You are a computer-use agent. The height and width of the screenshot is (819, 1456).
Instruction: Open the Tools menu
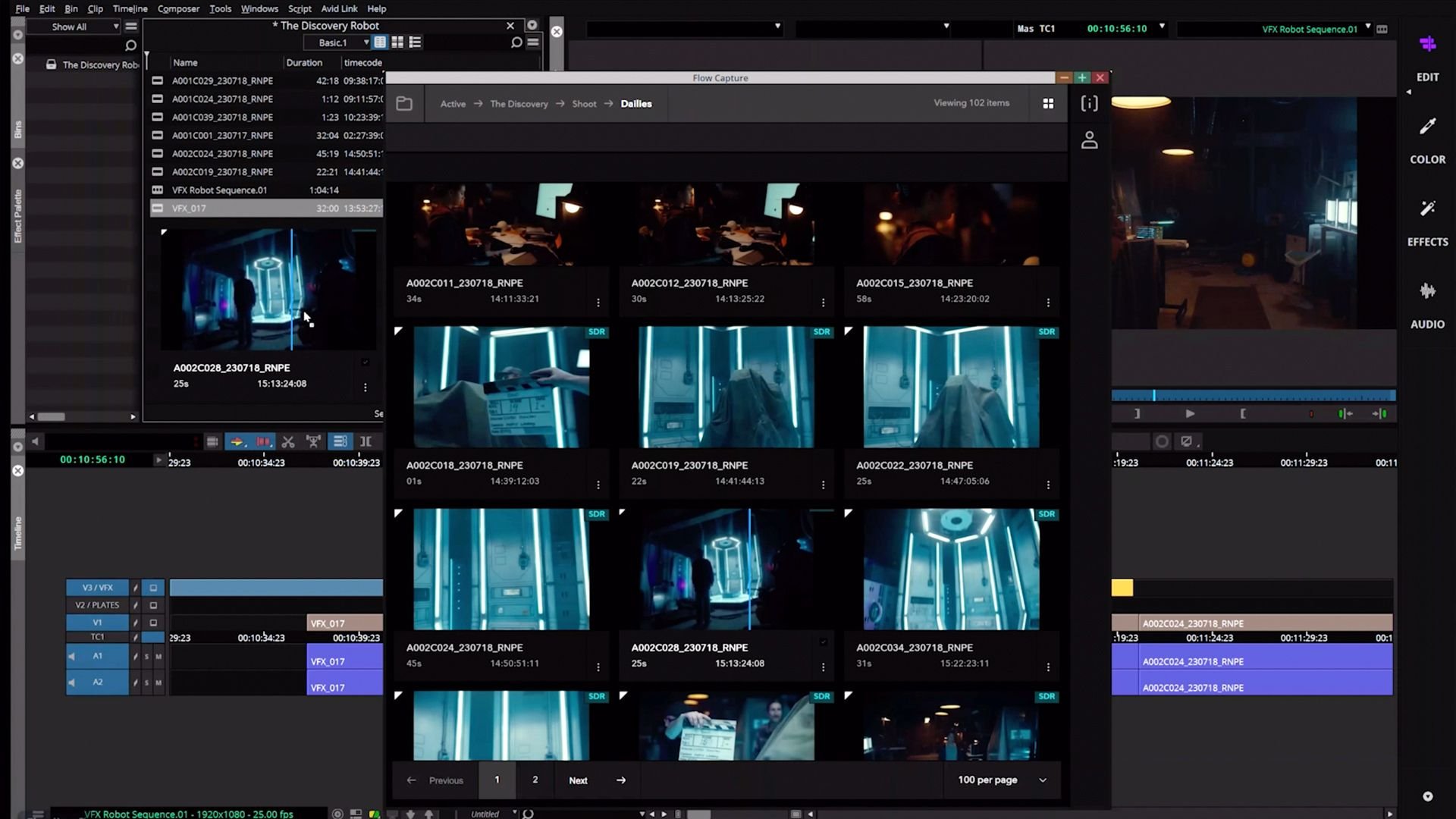tap(220, 8)
